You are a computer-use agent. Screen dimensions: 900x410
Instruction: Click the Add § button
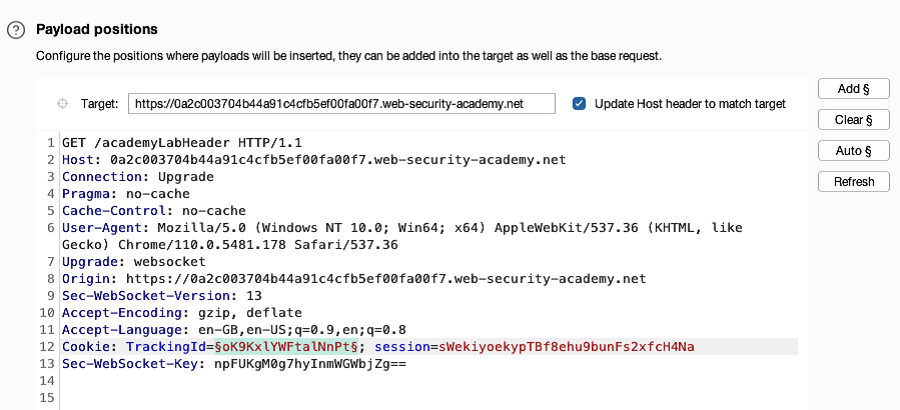pos(854,89)
